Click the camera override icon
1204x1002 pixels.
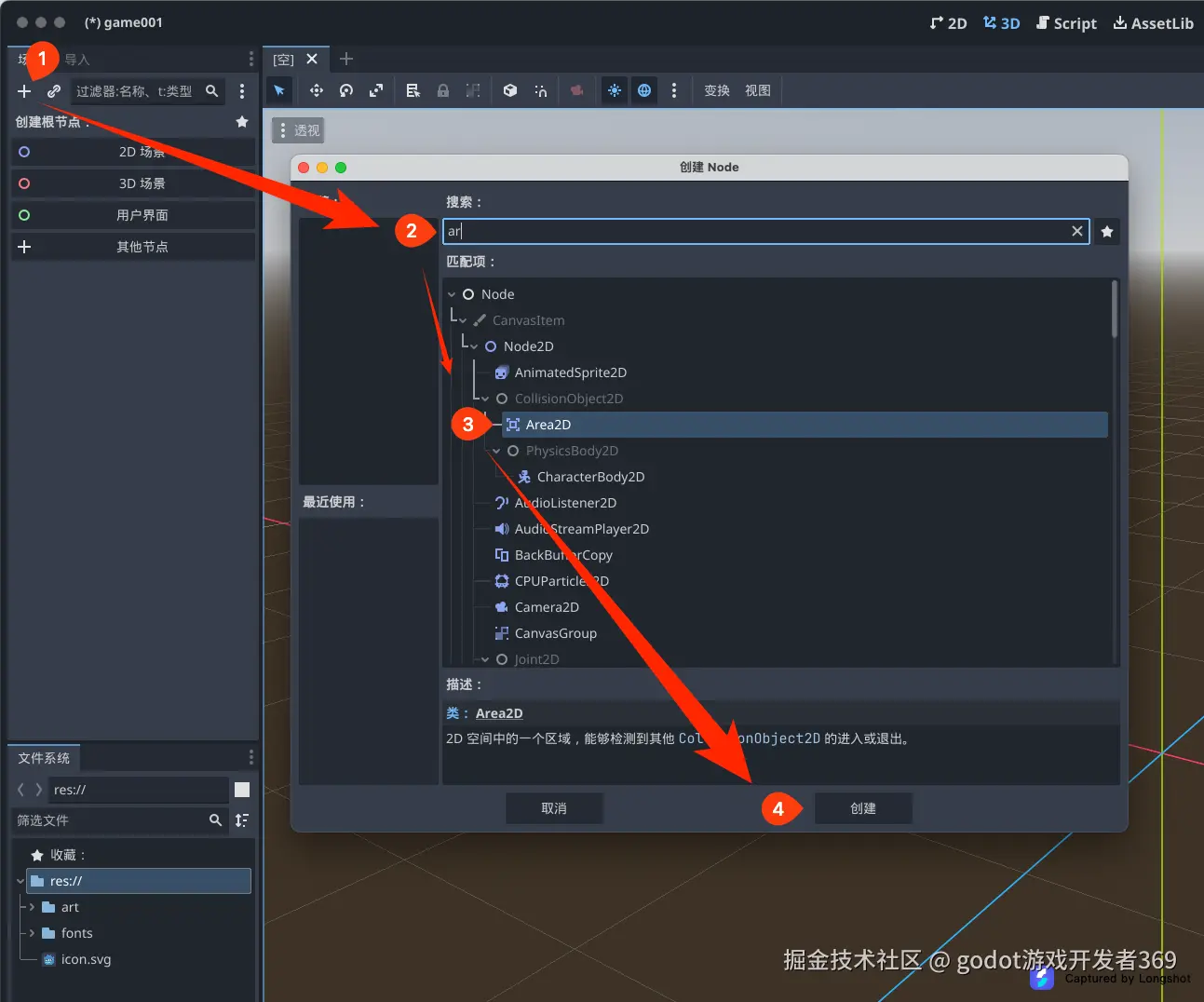[577, 90]
